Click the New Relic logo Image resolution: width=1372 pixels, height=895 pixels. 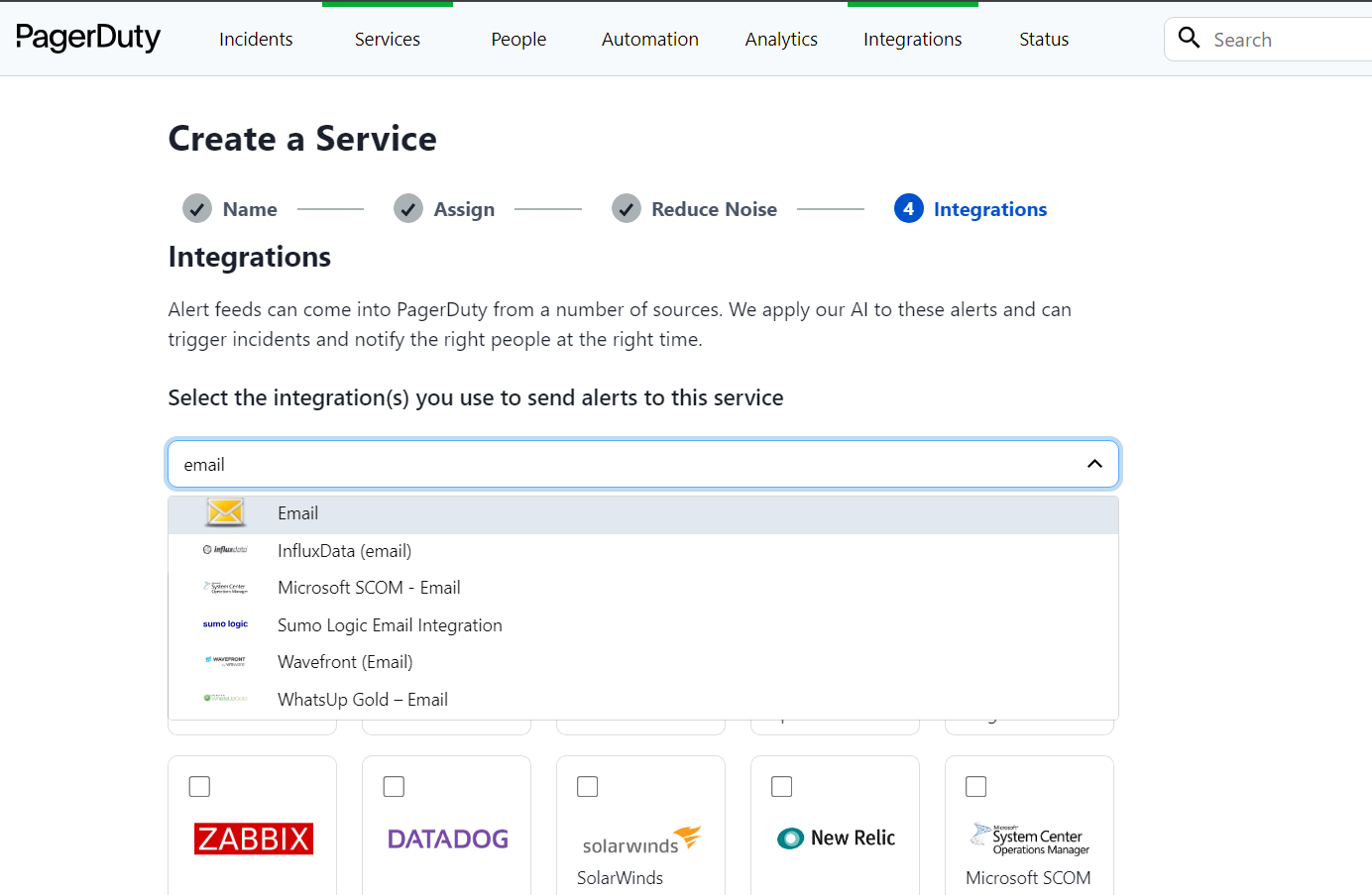tap(837, 839)
